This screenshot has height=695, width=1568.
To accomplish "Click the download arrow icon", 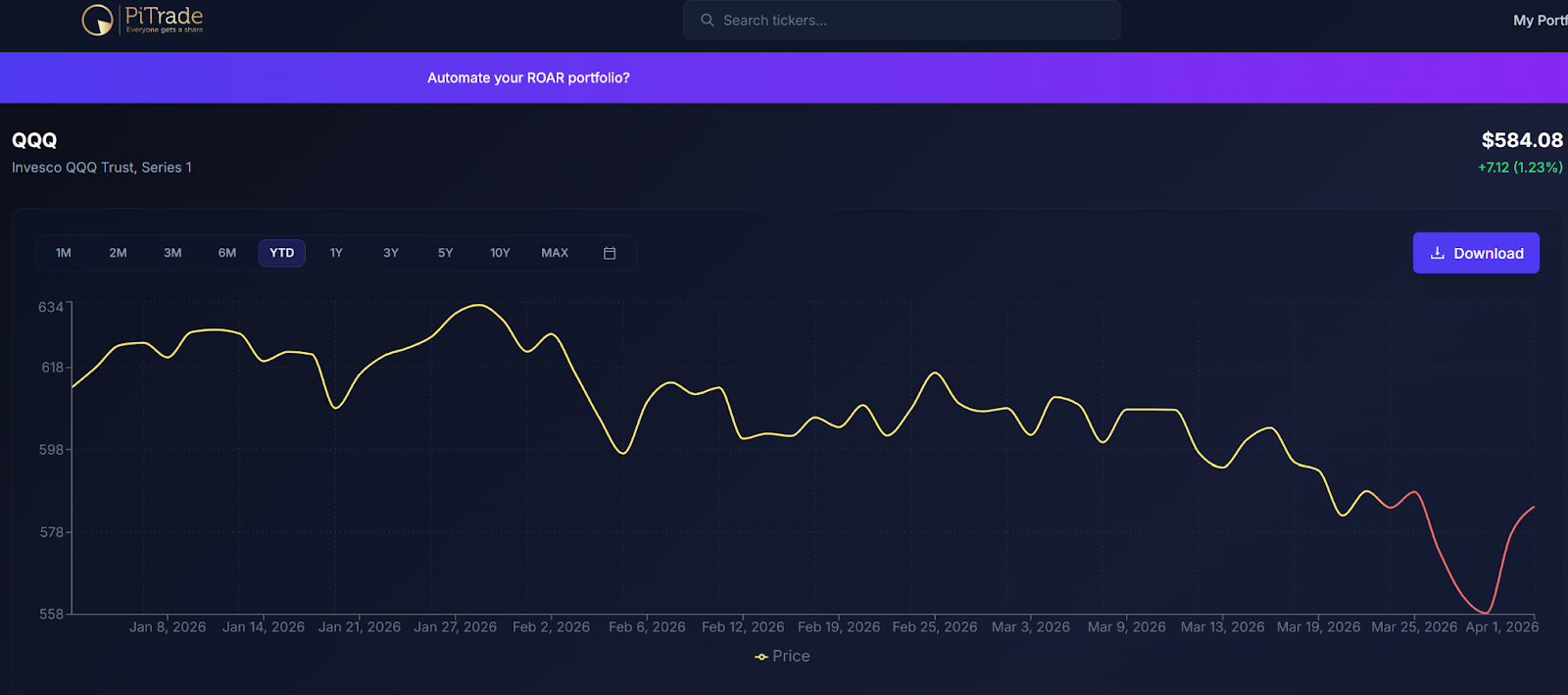I will tap(1438, 253).
